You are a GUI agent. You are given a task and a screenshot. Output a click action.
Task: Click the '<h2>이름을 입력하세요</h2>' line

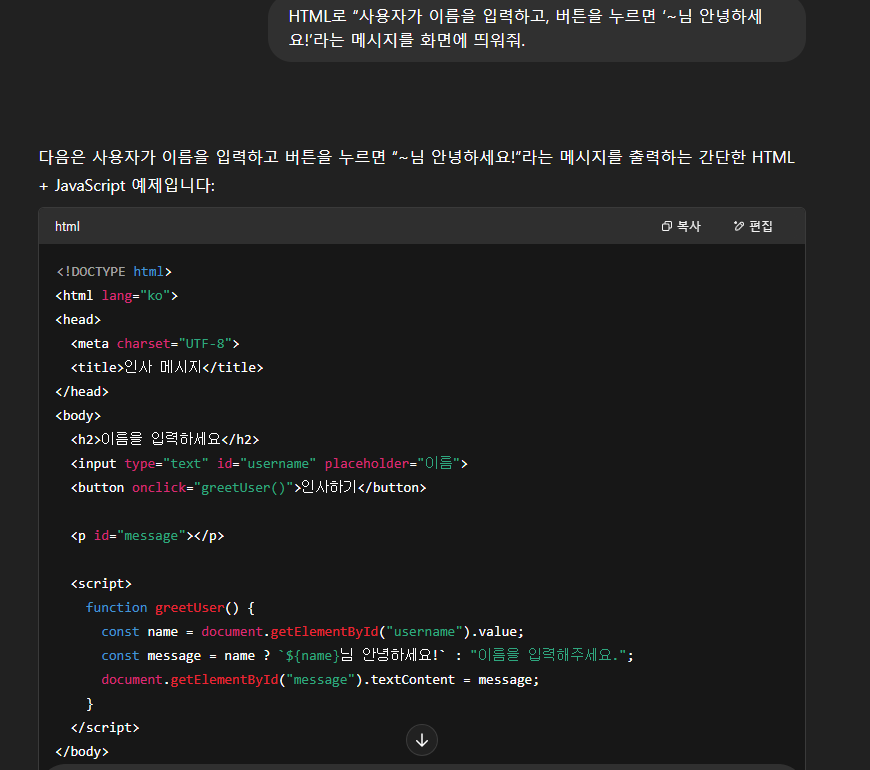click(x=165, y=439)
